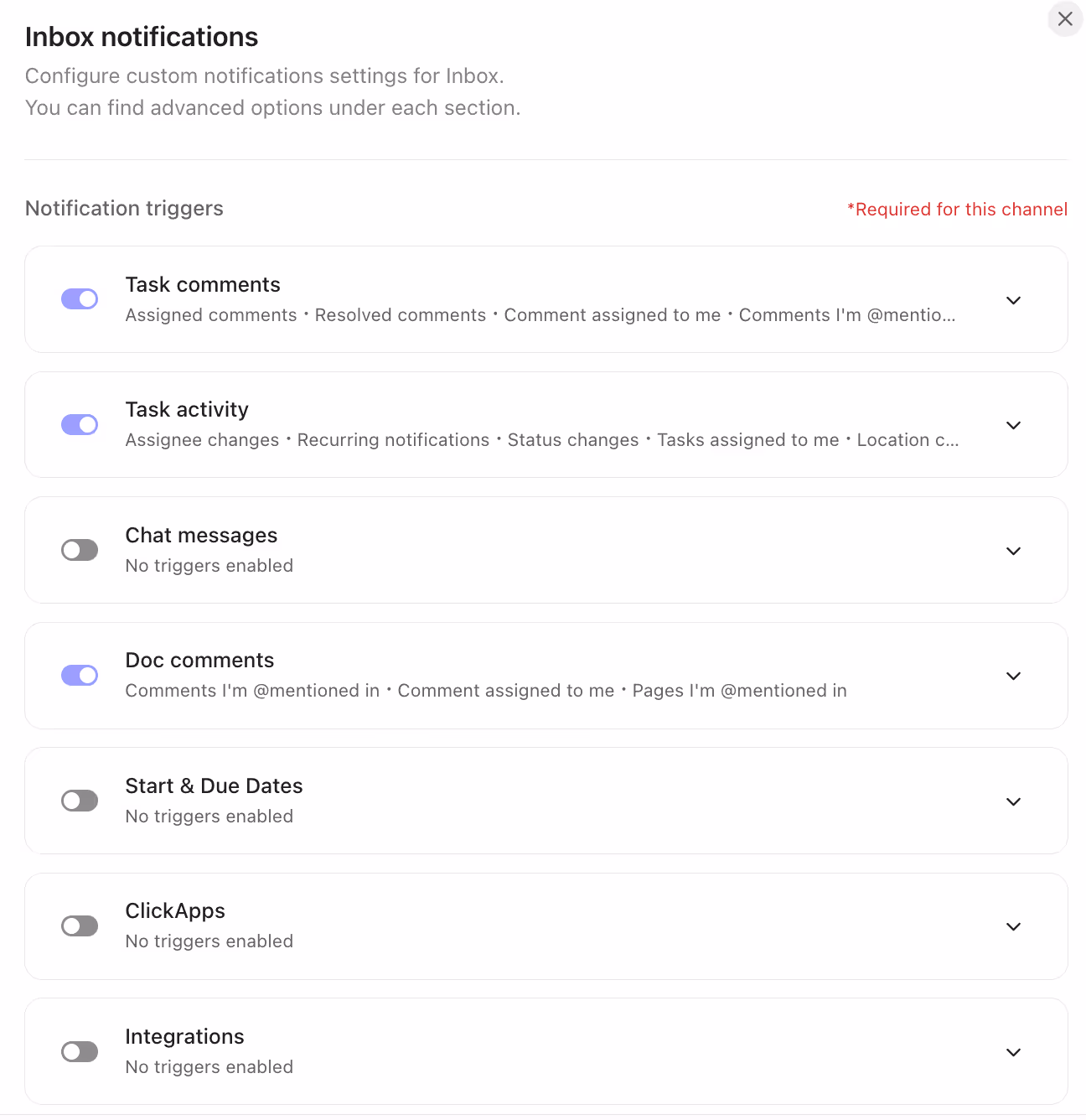Image resolution: width=1086 pixels, height=1120 pixels.
Task: Expand the Task comments section chevron
Action: pos(1013,300)
